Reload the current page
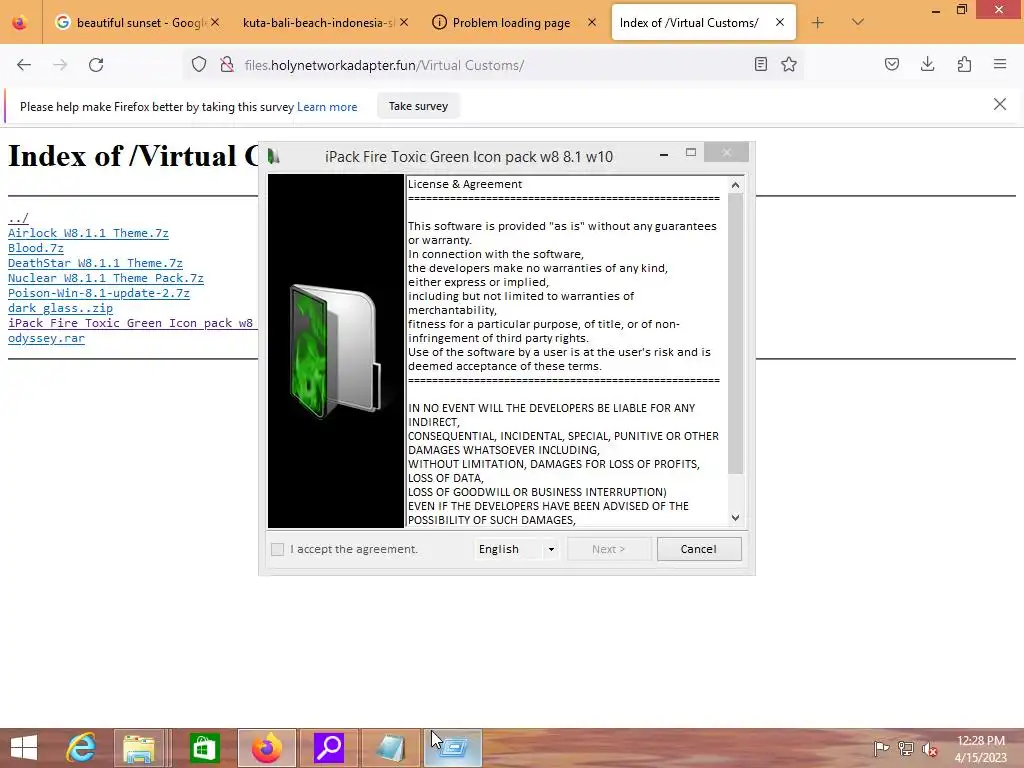1024x768 pixels. (96, 65)
